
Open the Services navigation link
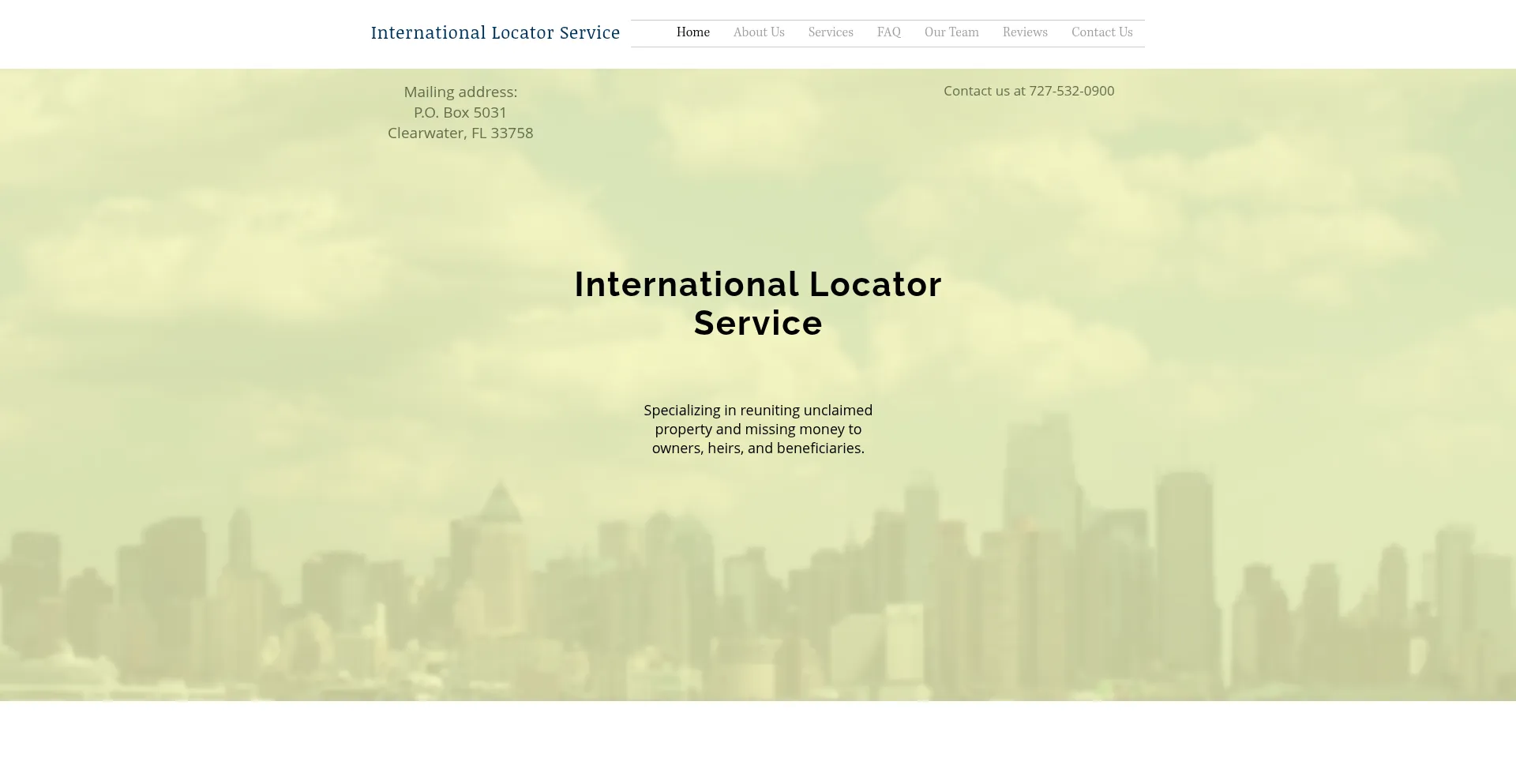point(830,32)
